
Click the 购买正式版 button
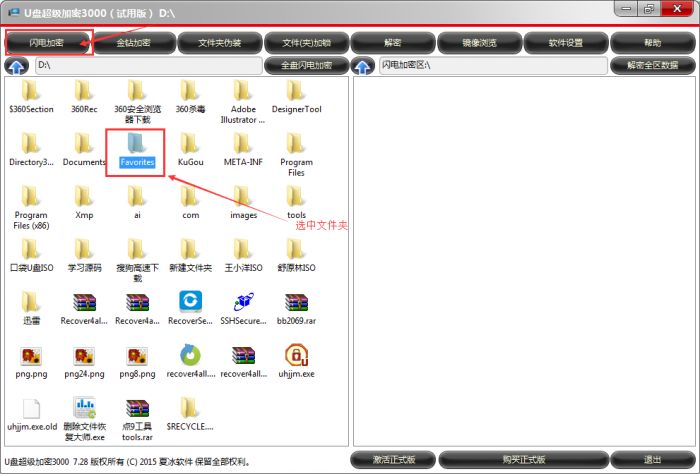tap(524, 459)
